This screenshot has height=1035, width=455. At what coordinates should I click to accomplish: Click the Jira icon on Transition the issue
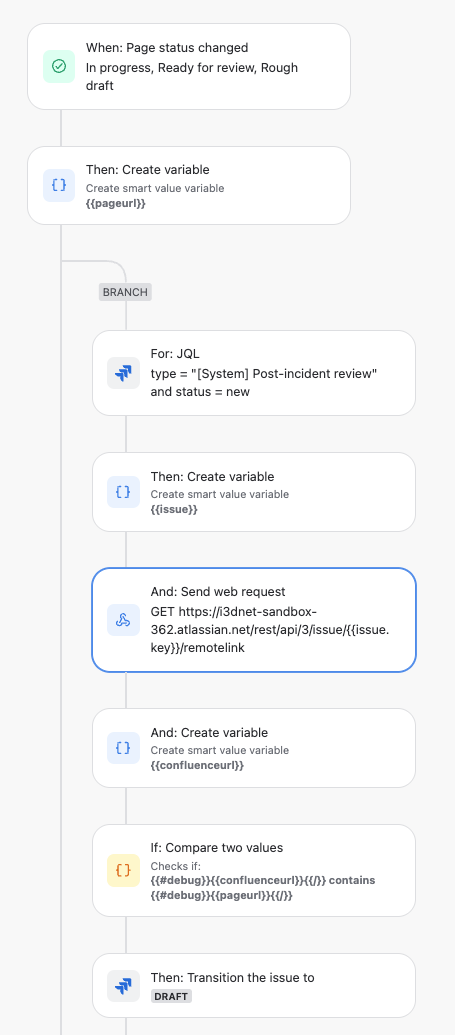[123, 986]
